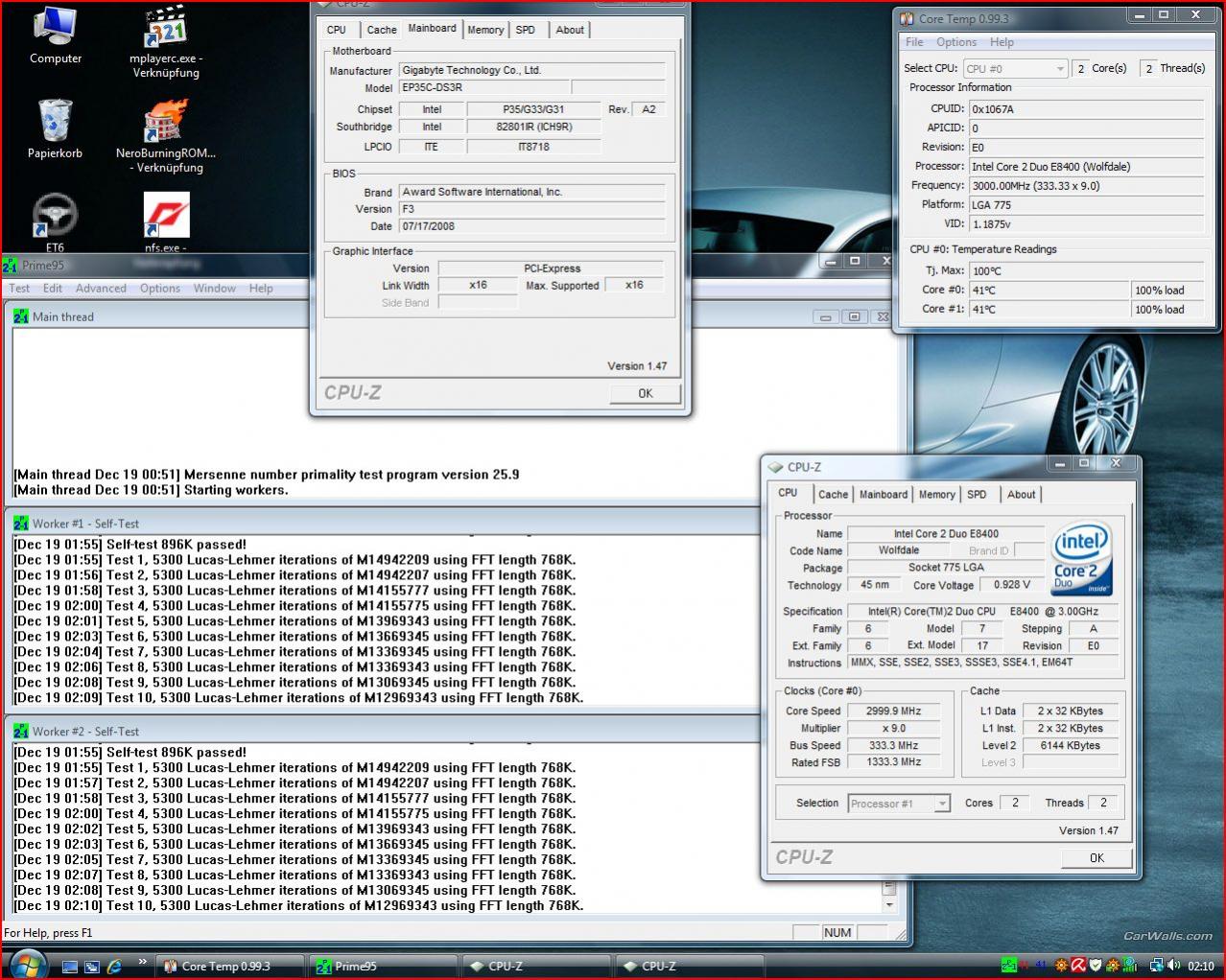Screen dimensions: 1226x980
Task: Click Show Desktop in Quick Launch
Action: (69, 967)
